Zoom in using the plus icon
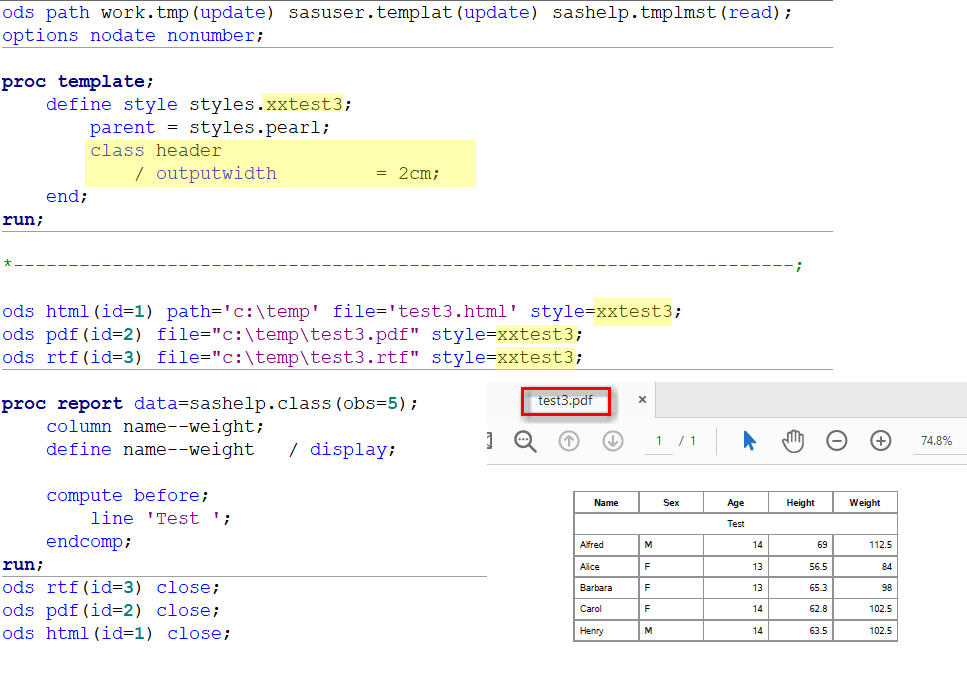The image size is (967, 682). 880,440
